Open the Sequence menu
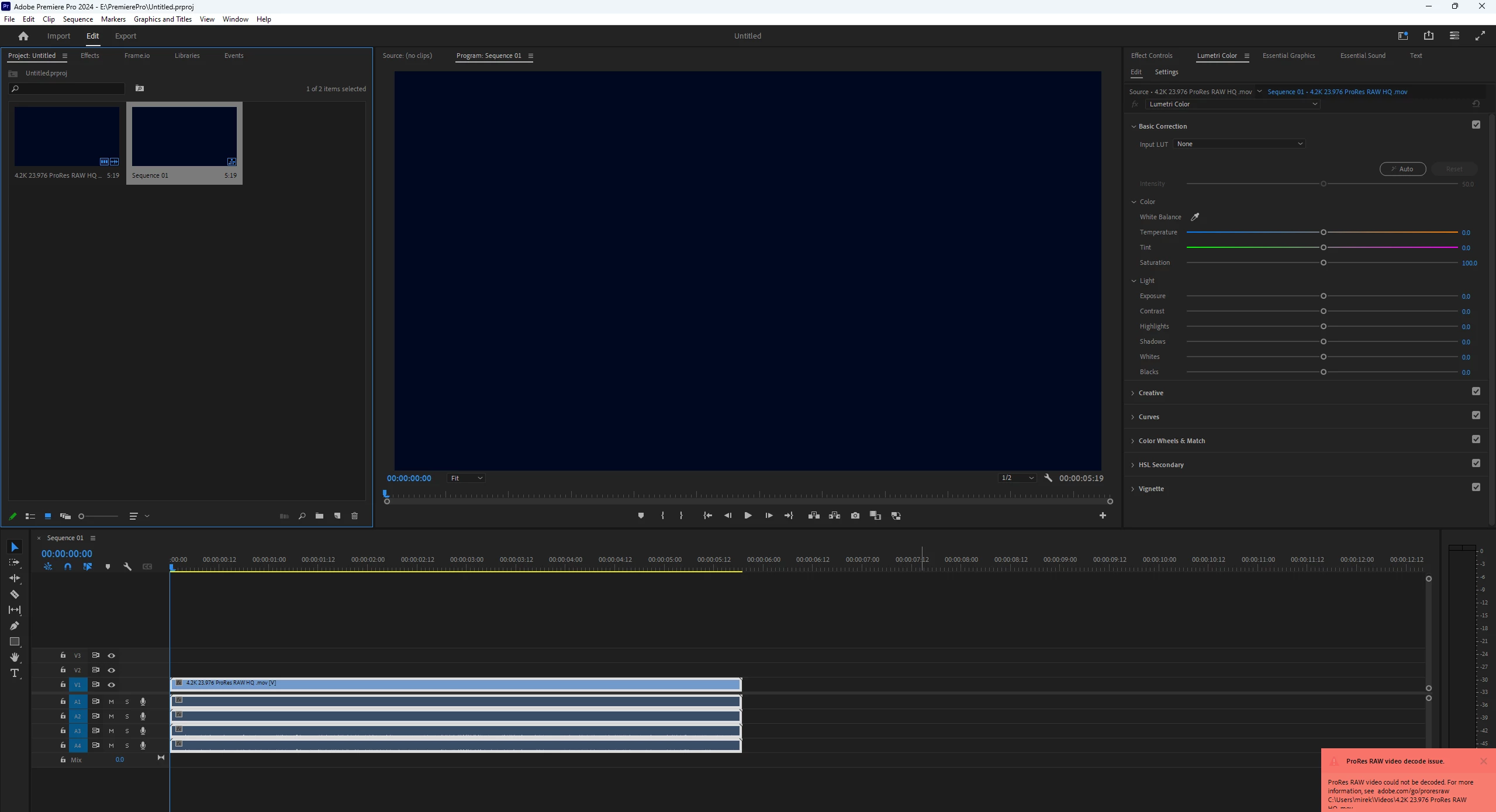The height and width of the screenshot is (812, 1496). [x=78, y=19]
